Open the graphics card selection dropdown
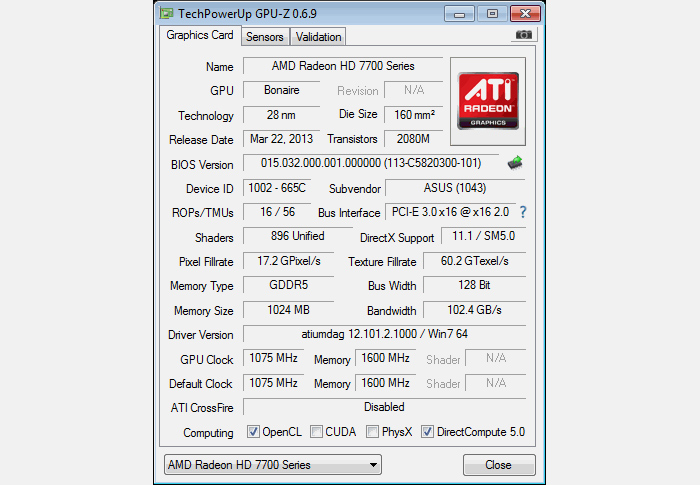This screenshot has width=700, height=485. click(x=272, y=465)
